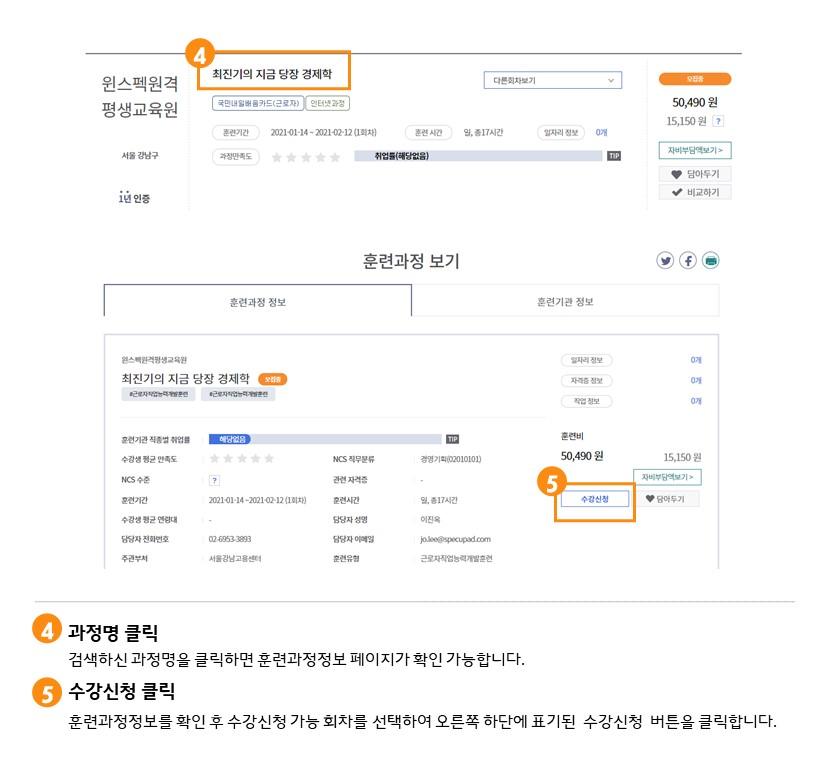Image resolution: width=828 pixels, height=779 pixels.
Task: Click the question mark next to 15,150 원
Action: point(718,121)
